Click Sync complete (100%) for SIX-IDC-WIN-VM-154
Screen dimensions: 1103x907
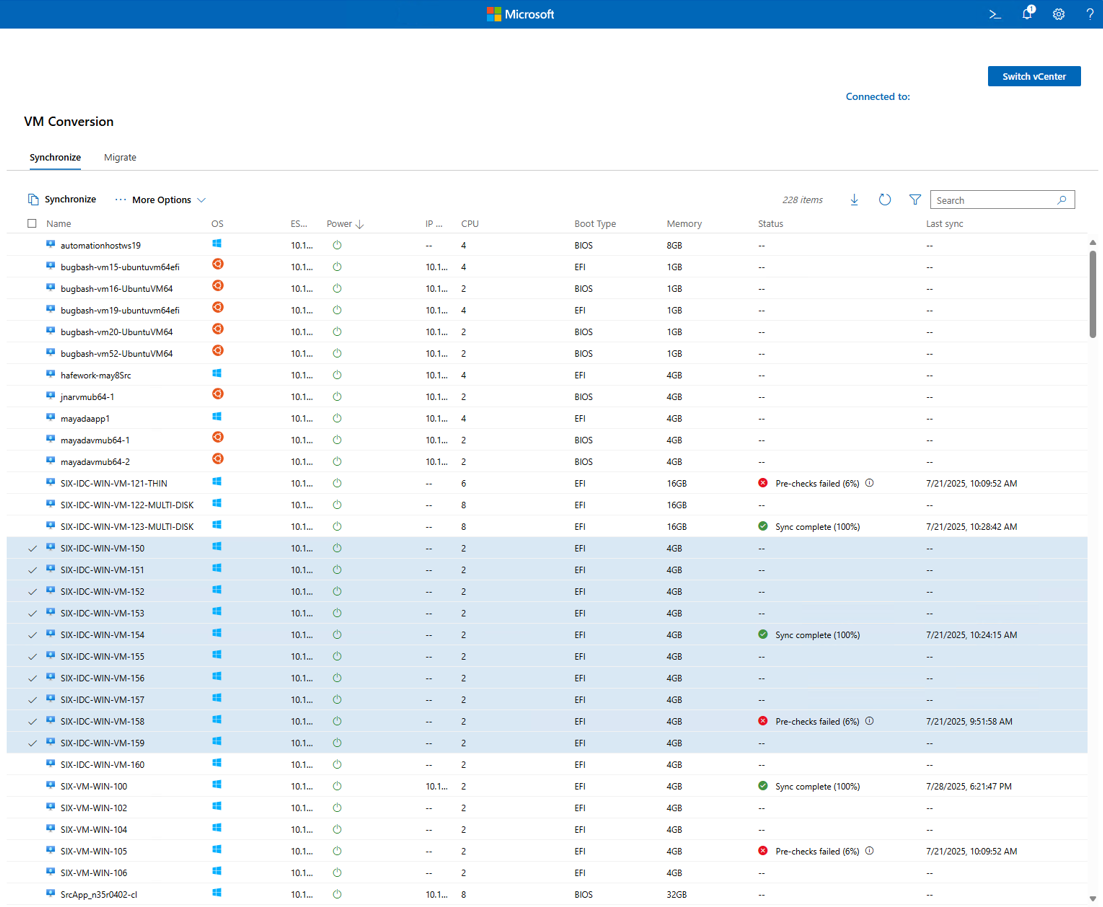click(x=817, y=635)
